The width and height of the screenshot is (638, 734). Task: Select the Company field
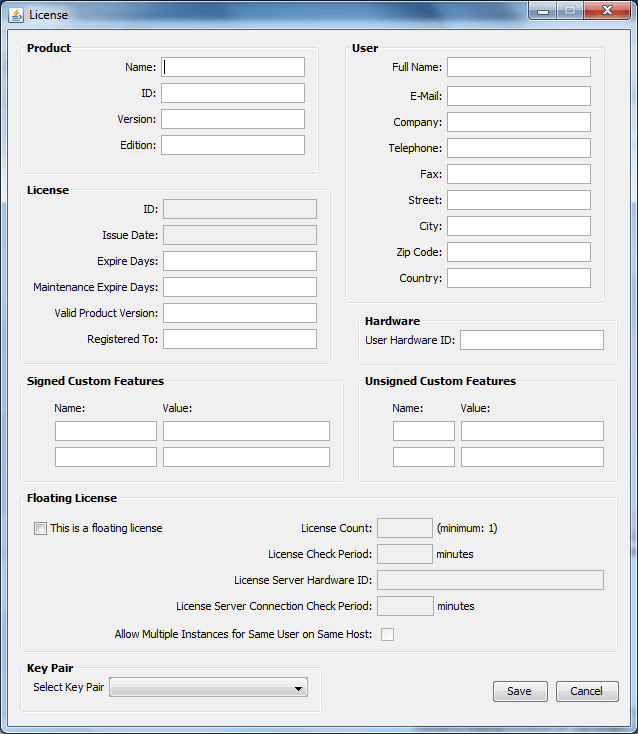(519, 122)
